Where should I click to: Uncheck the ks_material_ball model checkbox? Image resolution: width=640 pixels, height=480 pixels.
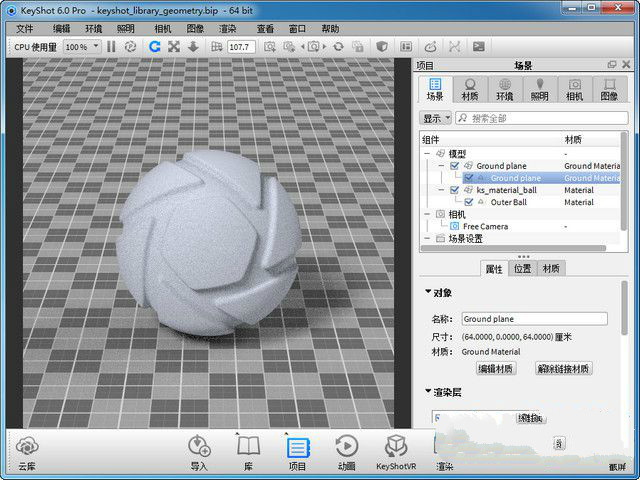click(455, 189)
